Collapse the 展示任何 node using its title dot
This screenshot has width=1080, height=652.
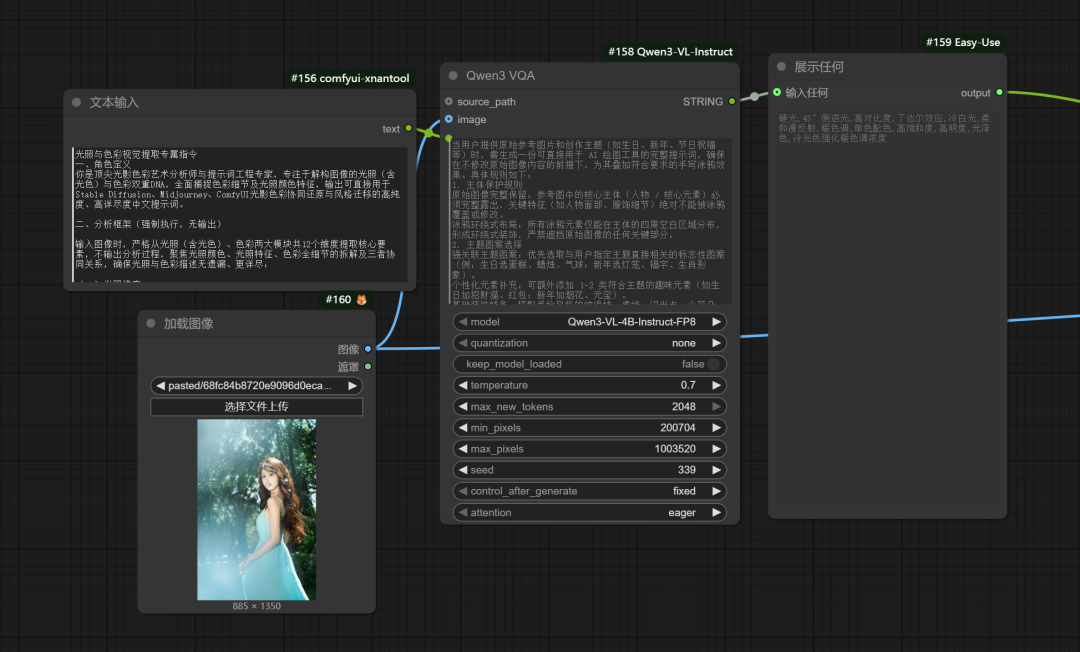tap(781, 67)
